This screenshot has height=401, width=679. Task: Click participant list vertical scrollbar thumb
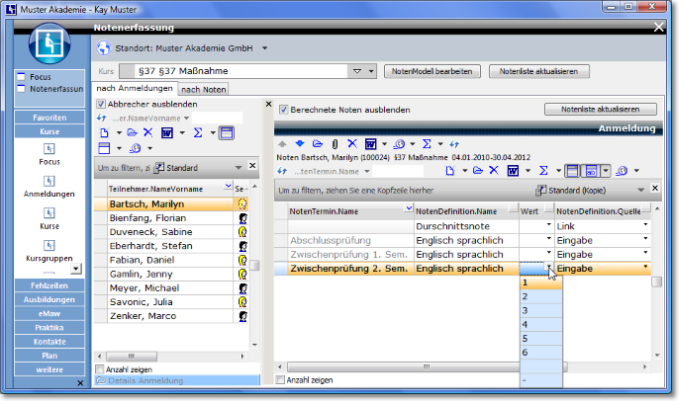click(x=255, y=265)
